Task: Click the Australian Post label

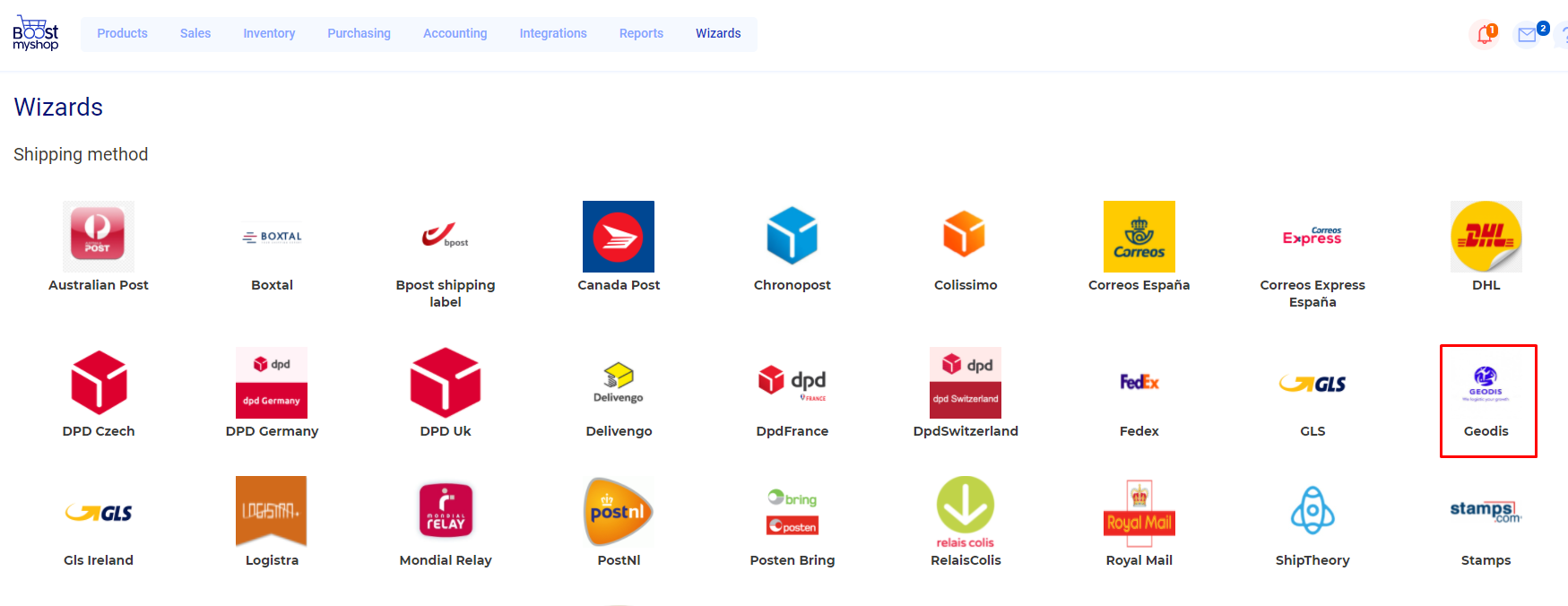Action: point(99,285)
